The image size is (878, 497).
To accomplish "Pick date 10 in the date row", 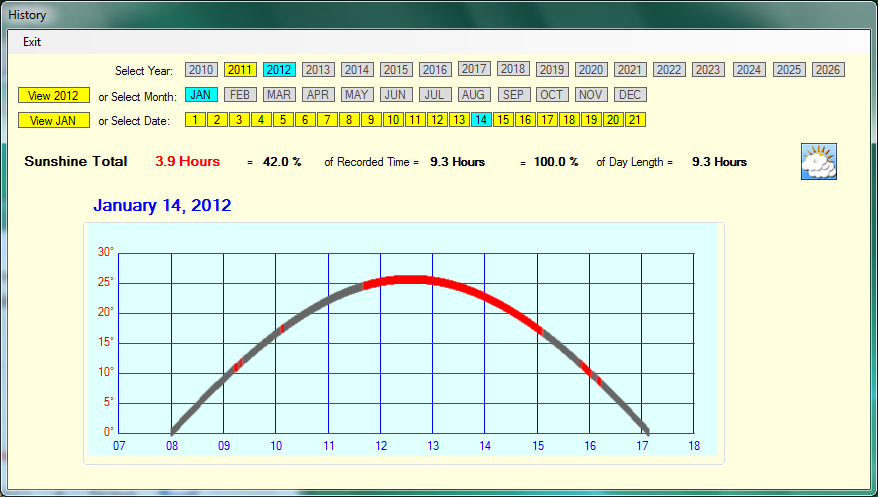I will point(393,120).
